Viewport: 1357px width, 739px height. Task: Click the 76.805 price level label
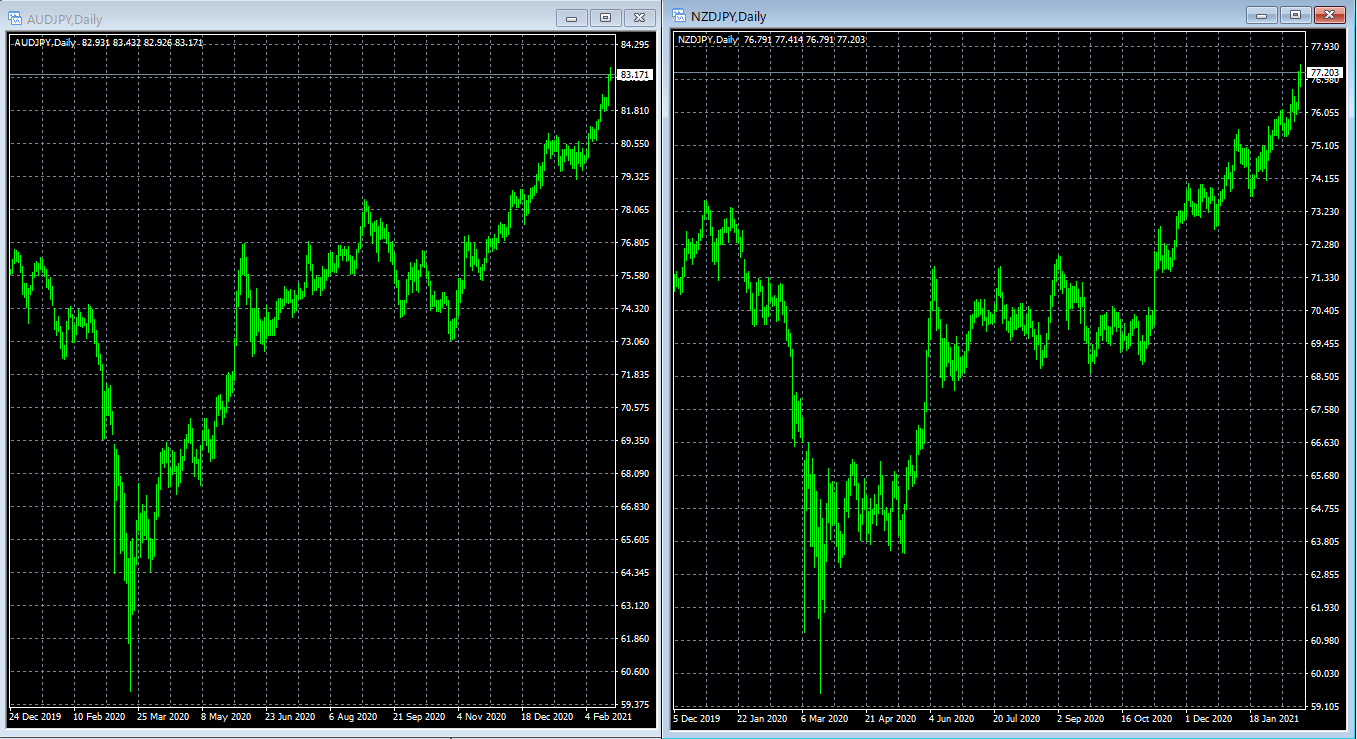tap(635, 243)
